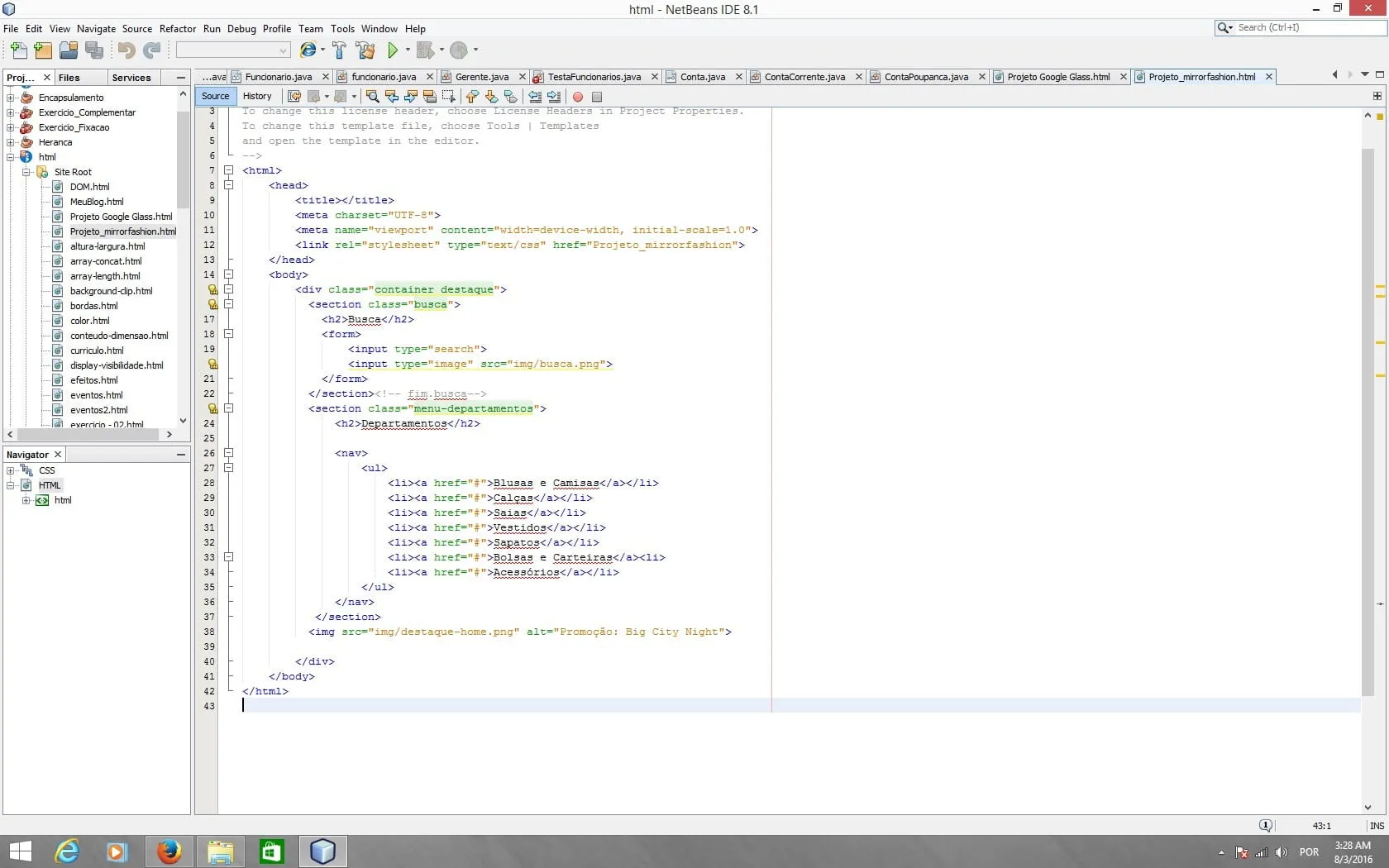Expand the Heranca project node
Image resolution: width=1389 pixels, height=868 pixels.
[x=11, y=142]
